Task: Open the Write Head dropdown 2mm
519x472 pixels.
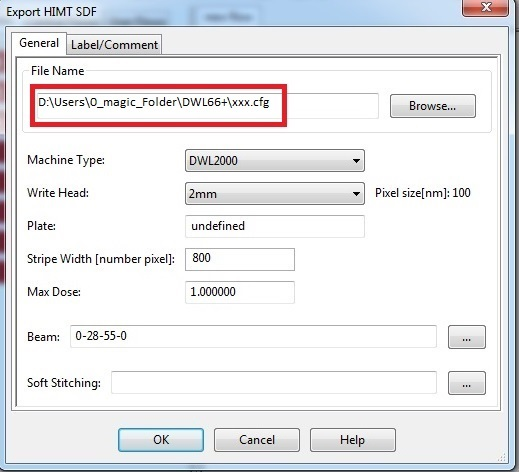Action: pos(275,193)
